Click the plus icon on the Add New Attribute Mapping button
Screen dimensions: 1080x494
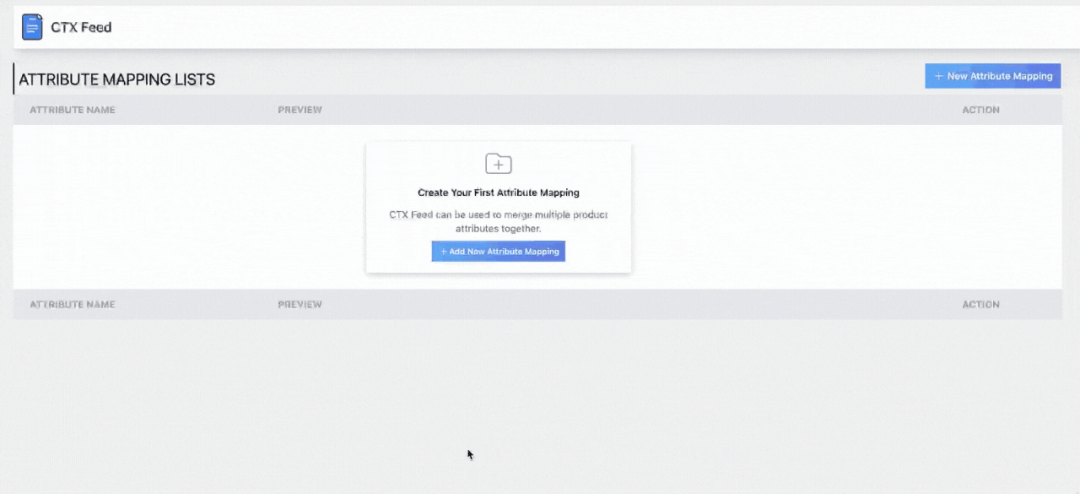coord(443,252)
